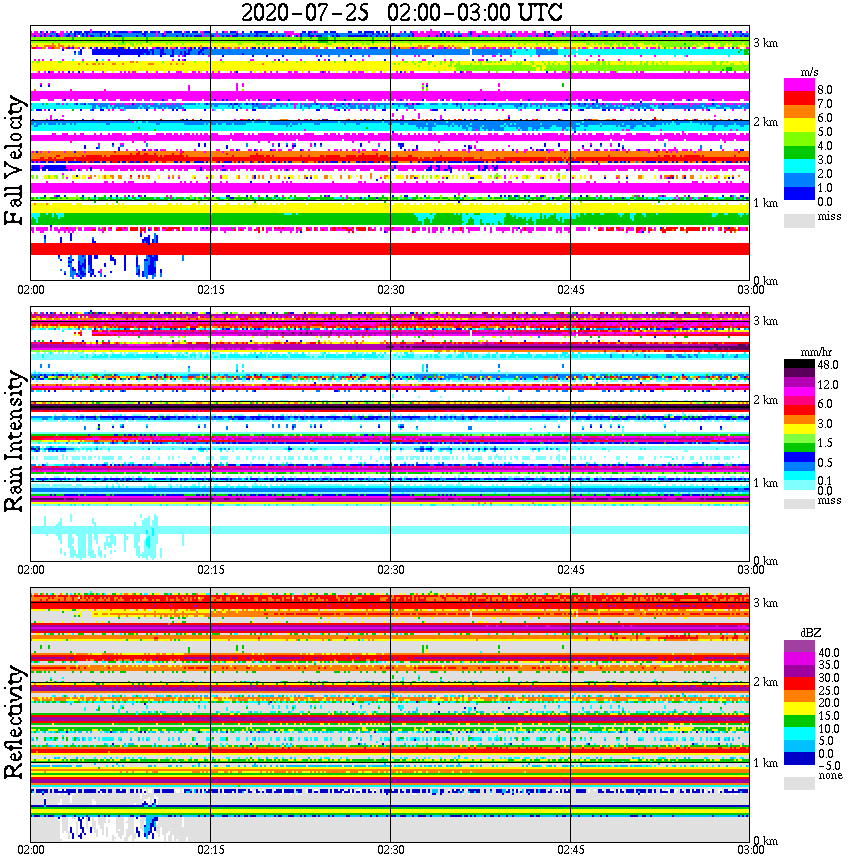Click the "dBZ" legend unit heading

[810, 633]
